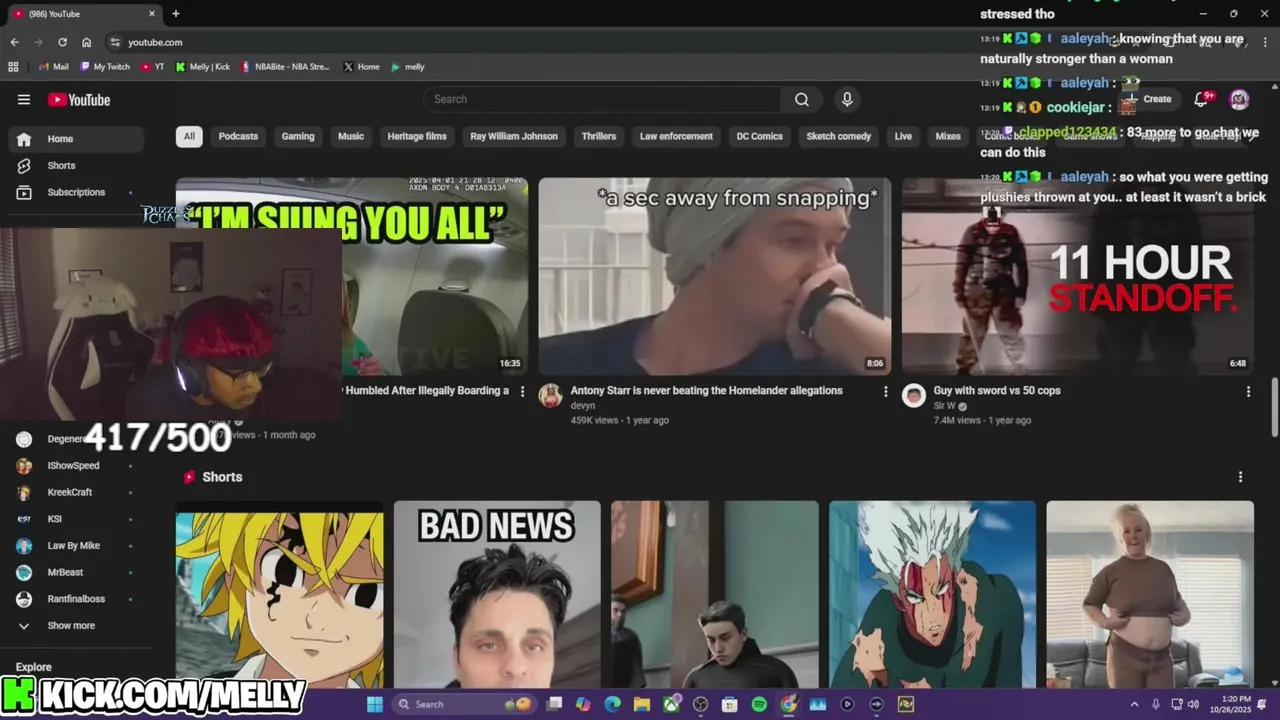
Task: Reload the page
Action: pos(62,42)
